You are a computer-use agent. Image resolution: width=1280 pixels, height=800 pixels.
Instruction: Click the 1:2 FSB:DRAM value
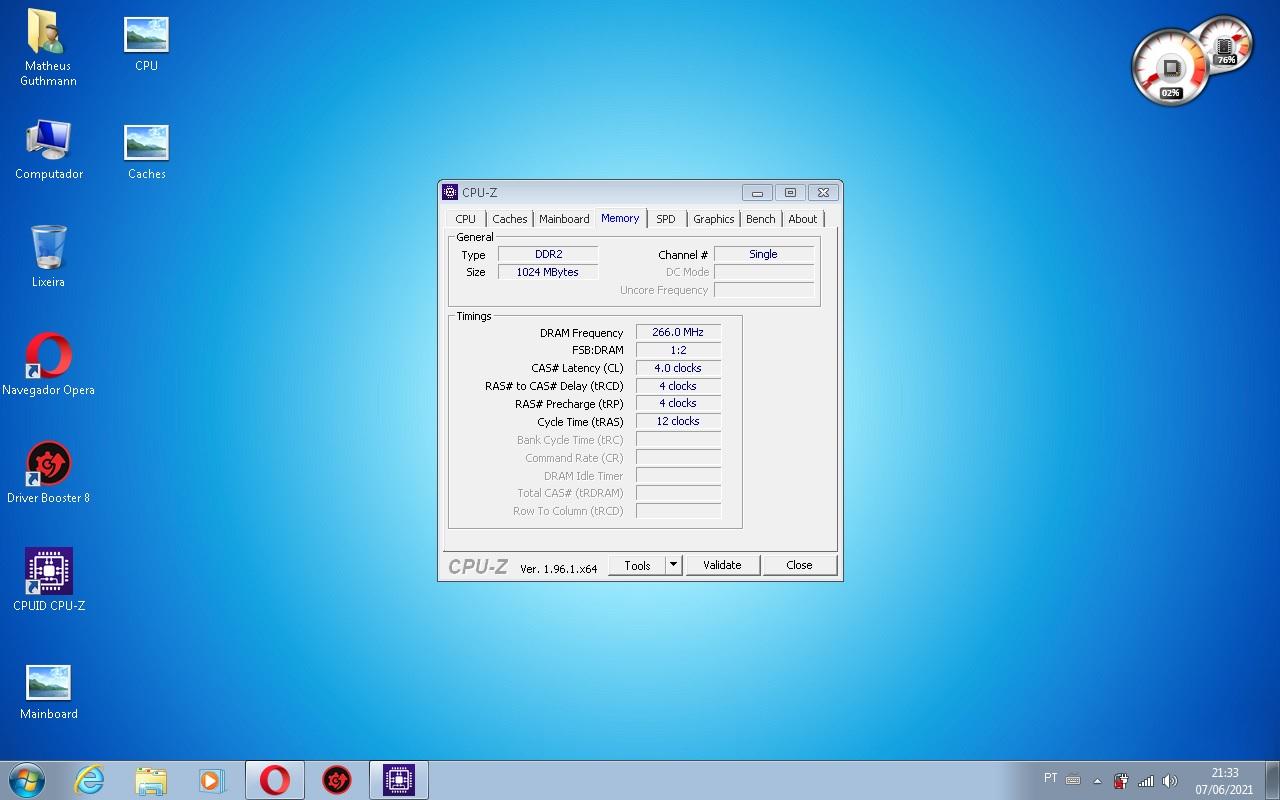(678, 350)
